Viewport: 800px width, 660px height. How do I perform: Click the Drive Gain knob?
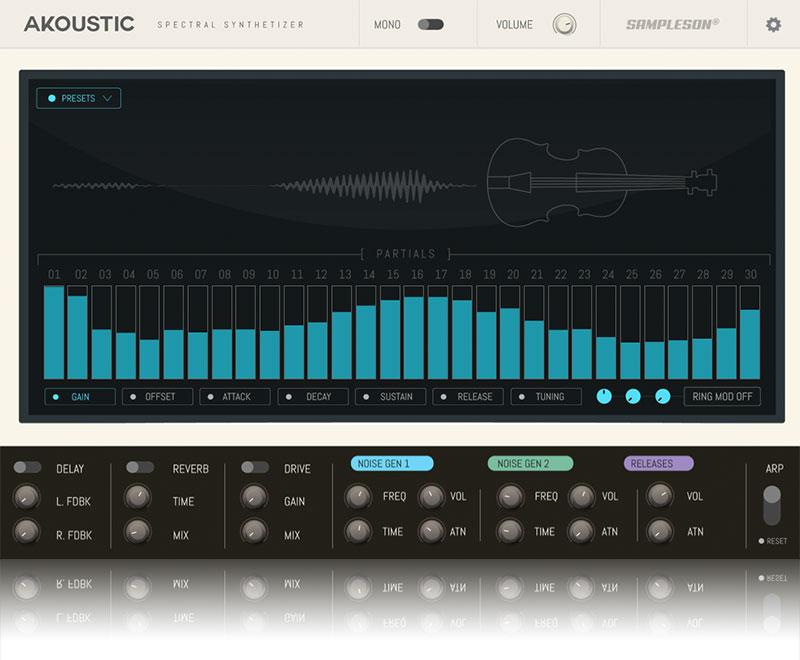pos(255,497)
